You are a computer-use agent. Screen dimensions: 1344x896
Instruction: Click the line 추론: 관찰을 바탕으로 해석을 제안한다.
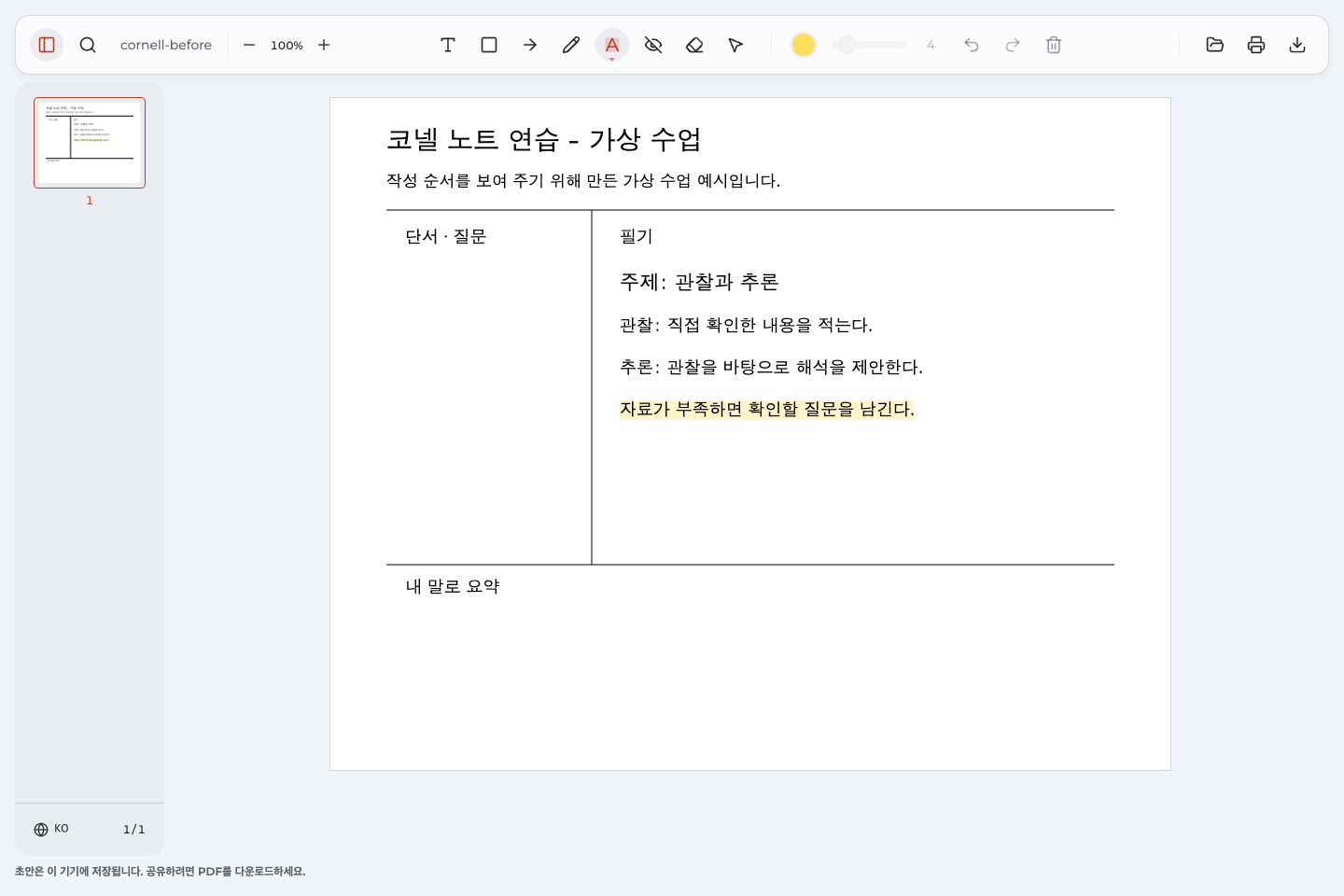pos(771,367)
